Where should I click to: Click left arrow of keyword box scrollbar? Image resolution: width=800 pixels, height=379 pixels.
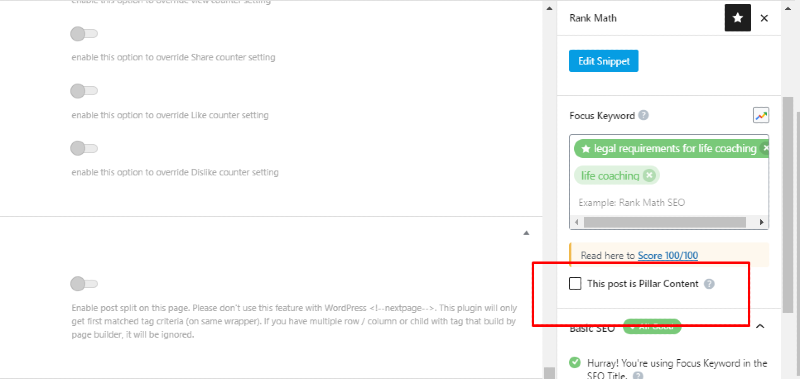click(577, 222)
